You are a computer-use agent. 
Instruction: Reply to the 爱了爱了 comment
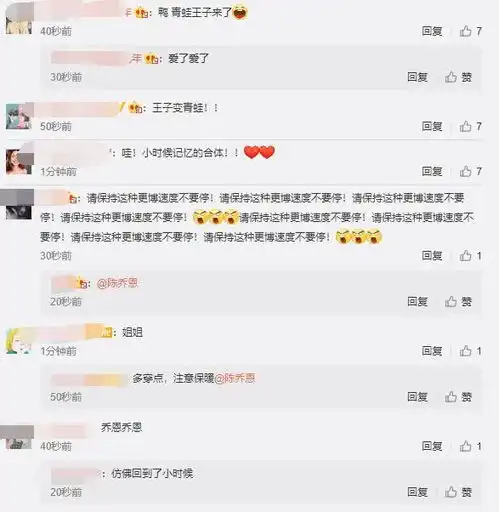(417, 77)
